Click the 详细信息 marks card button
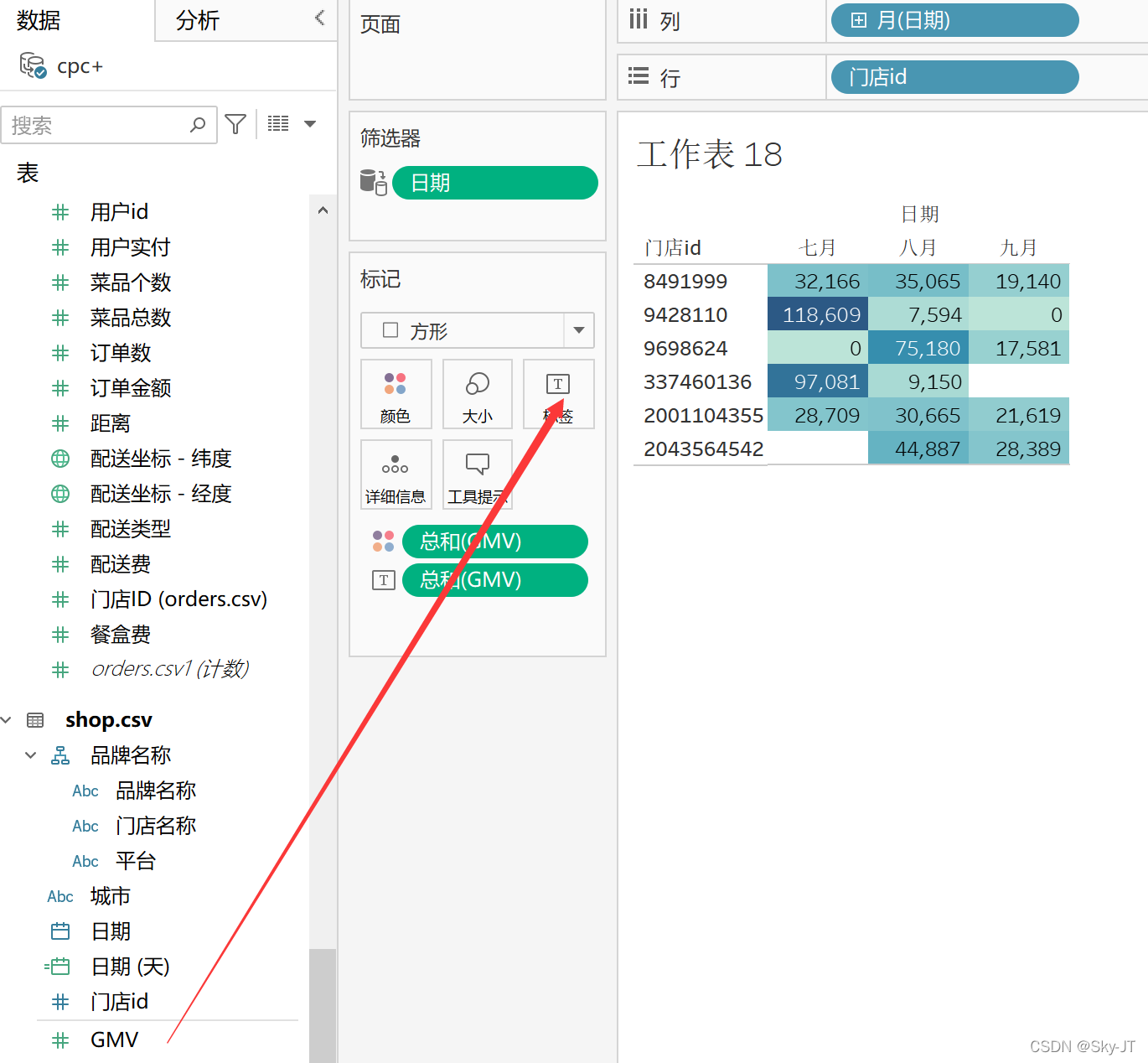The height and width of the screenshot is (1063, 1148). [x=396, y=474]
